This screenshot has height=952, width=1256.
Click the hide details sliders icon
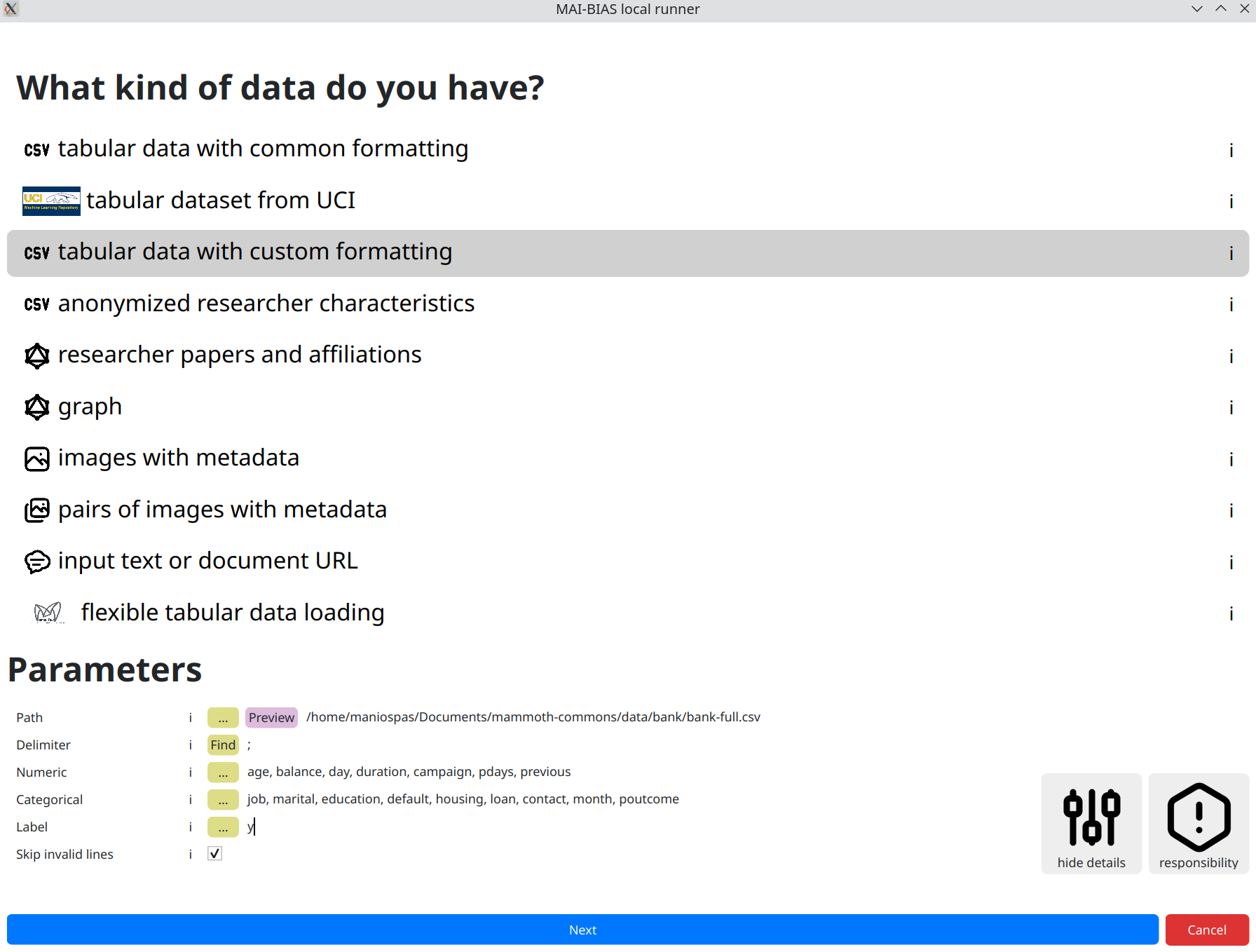tap(1091, 817)
